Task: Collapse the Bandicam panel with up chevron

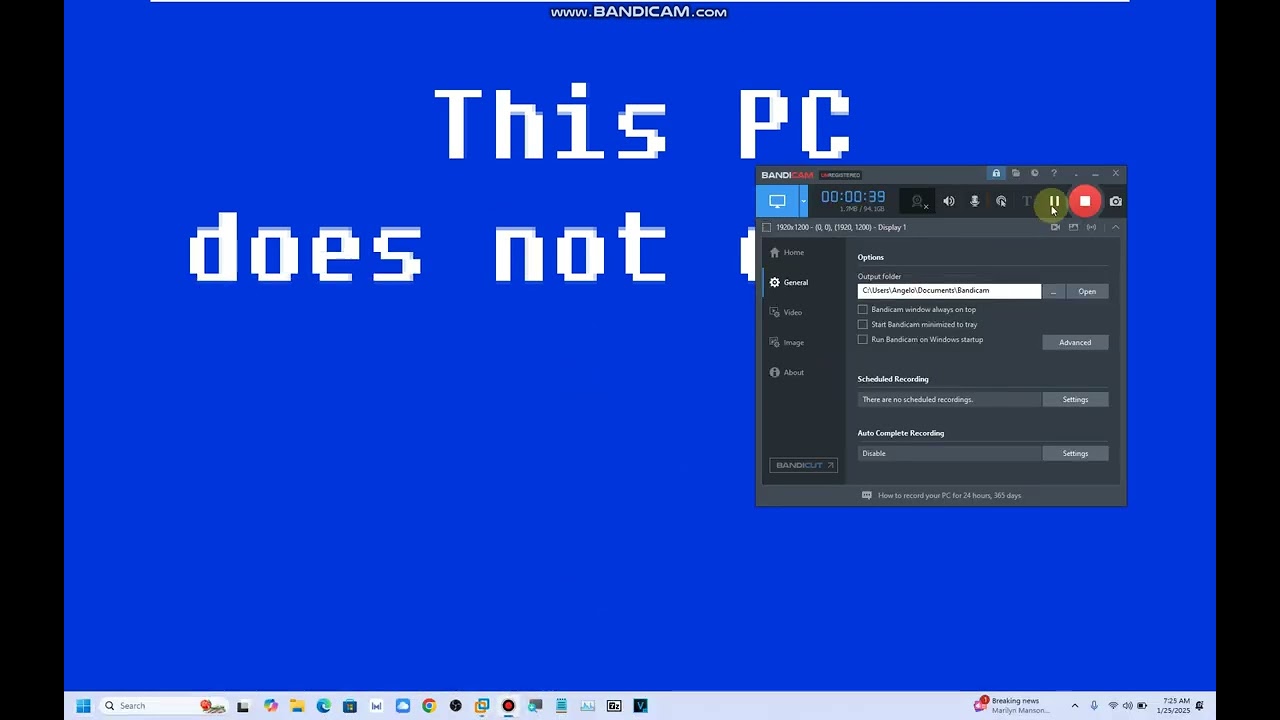Action: (x=1115, y=227)
